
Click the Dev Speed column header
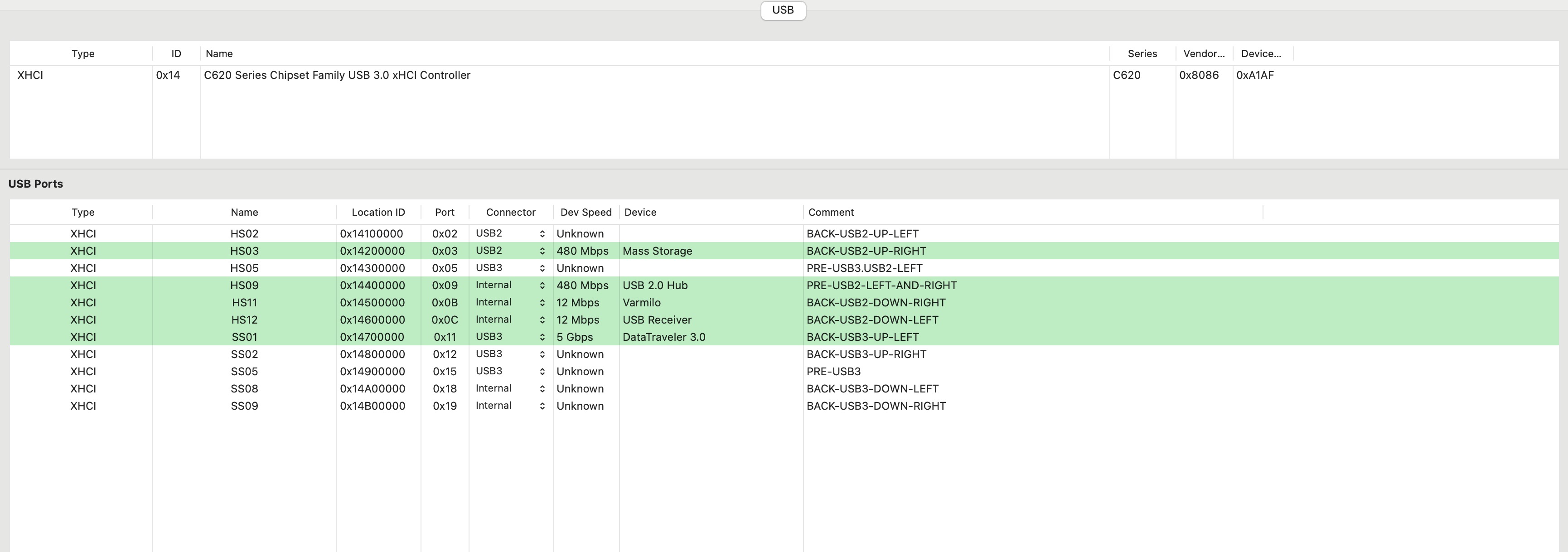tap(586, 213)
